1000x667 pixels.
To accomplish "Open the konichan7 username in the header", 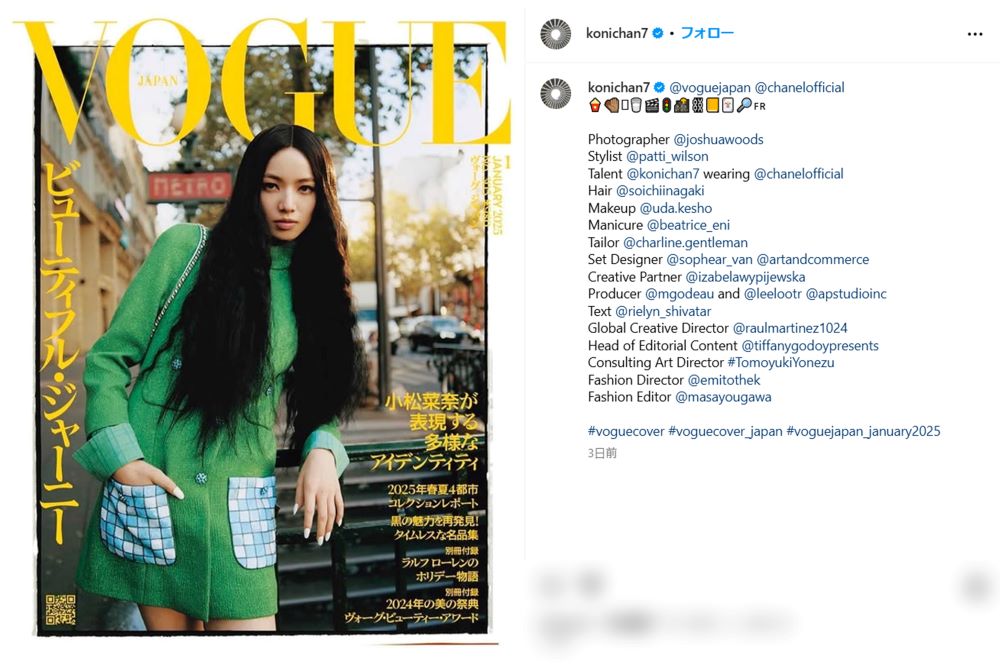I will click(x=617, y=33).
